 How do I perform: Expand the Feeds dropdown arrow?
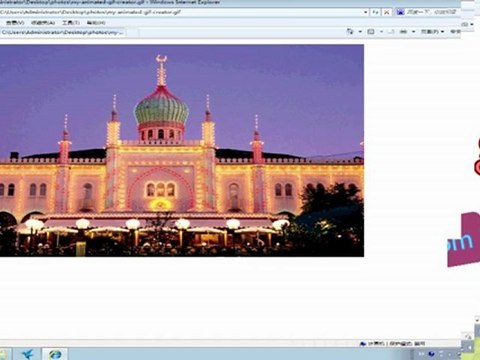pyautogui.click(x=381, y=32)
